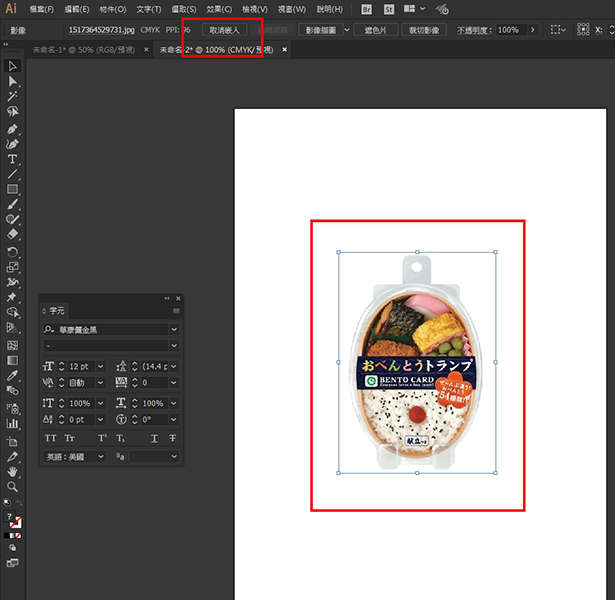Open the 視窗(W) menu
The image size is (615, 600).
tap(292, 9)
